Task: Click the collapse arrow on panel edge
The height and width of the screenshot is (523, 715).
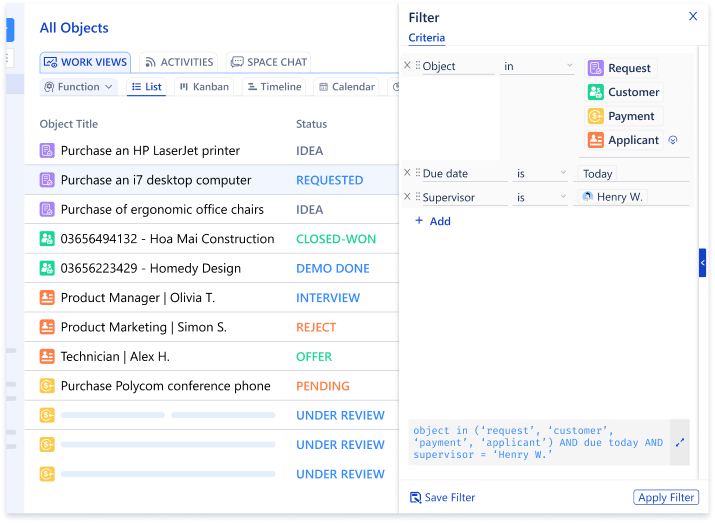Action: pos(702,262)
